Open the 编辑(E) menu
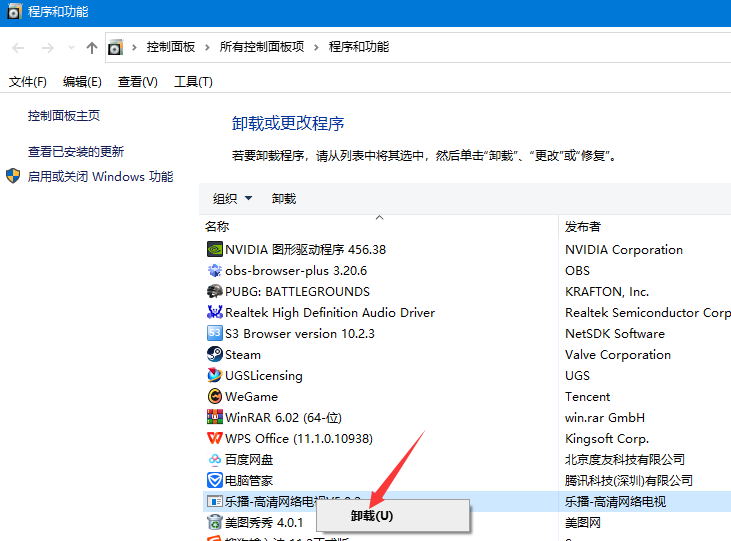The image size is (731, 541). 82,82
